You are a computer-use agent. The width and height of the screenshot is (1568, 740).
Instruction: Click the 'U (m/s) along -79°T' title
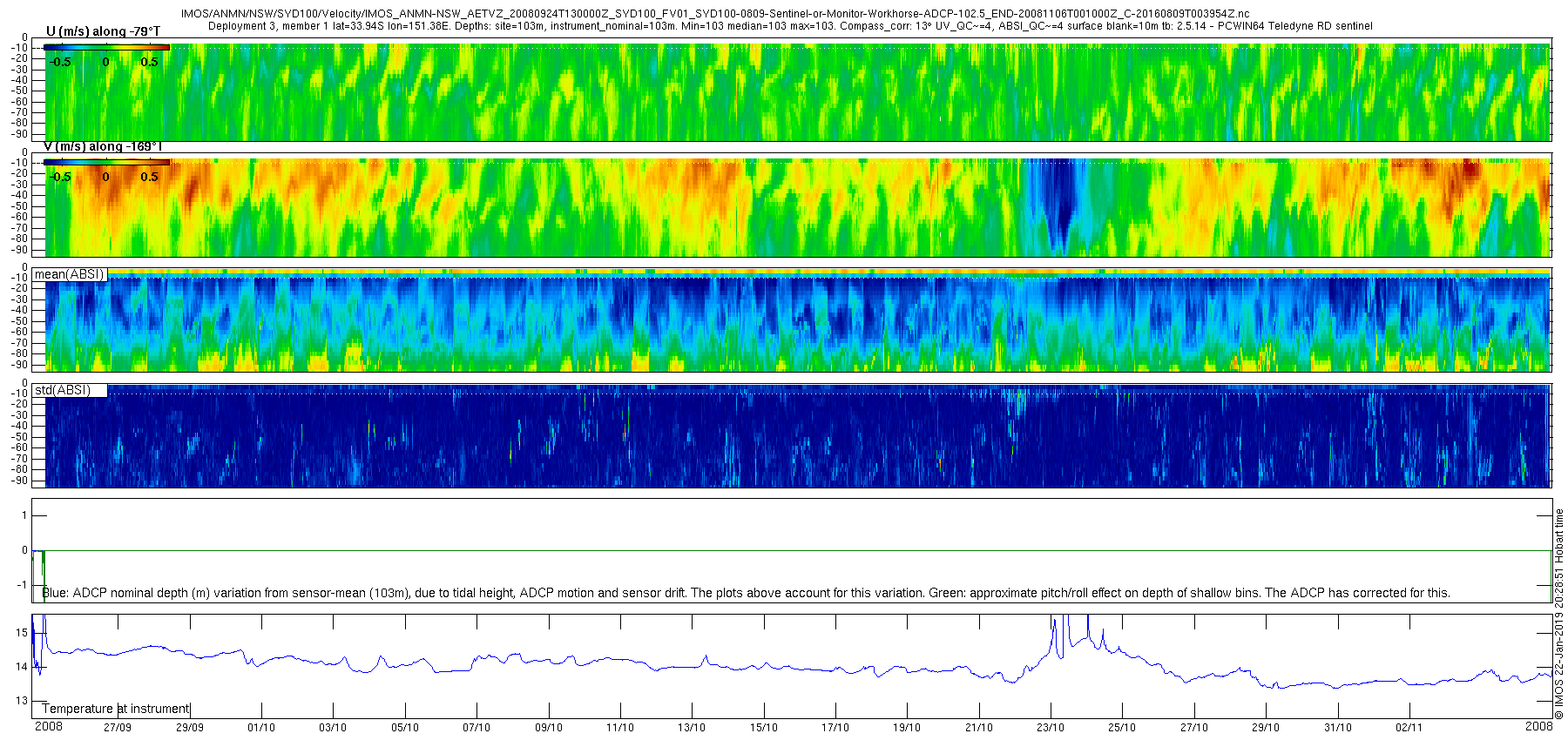(x=103, y=31)
